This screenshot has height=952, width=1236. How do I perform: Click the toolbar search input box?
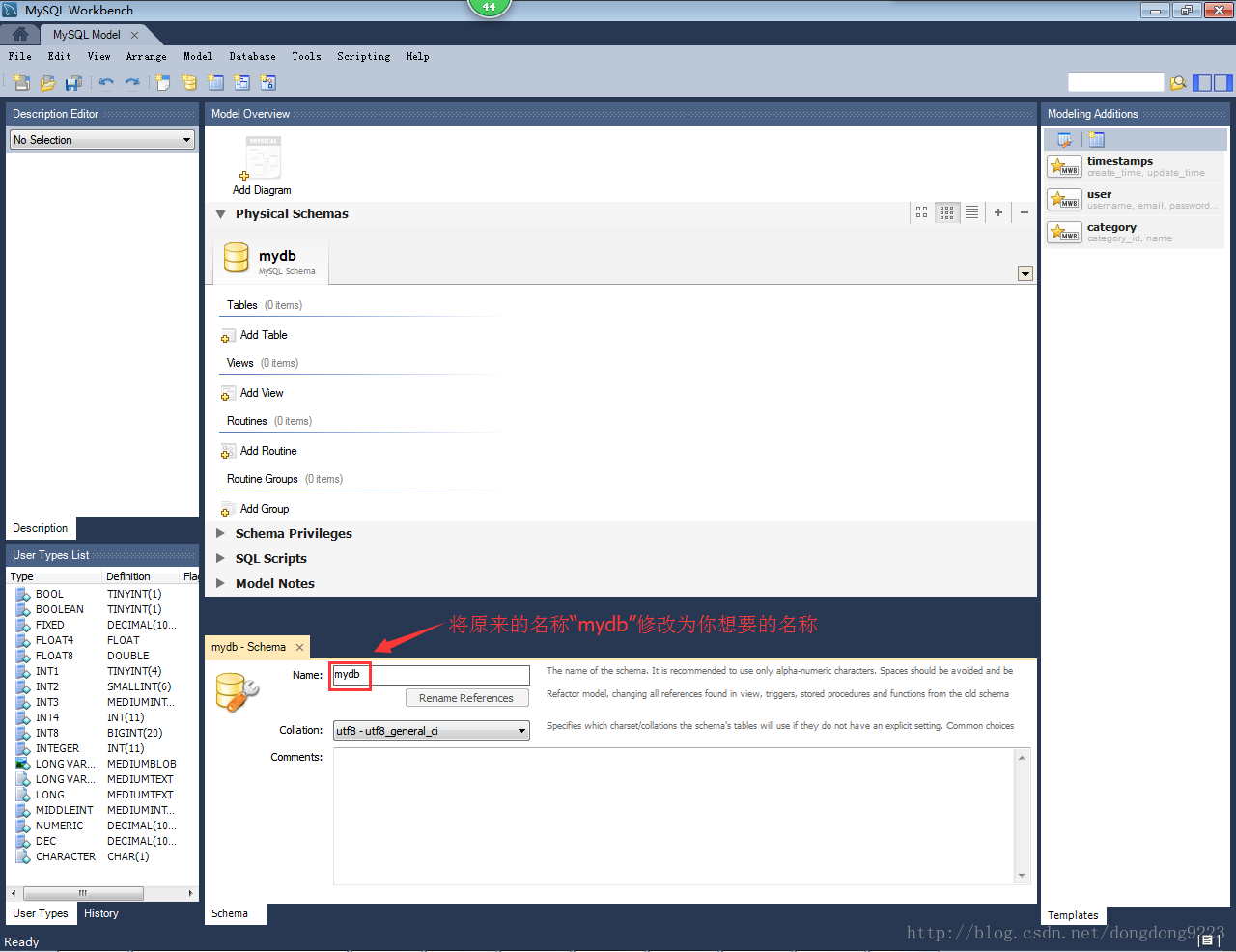point(1116,83)
